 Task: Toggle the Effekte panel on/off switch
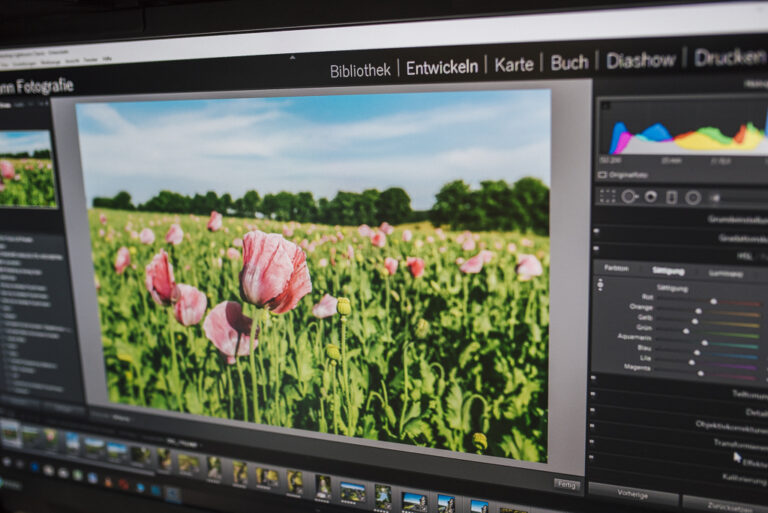tap(591, 442)
